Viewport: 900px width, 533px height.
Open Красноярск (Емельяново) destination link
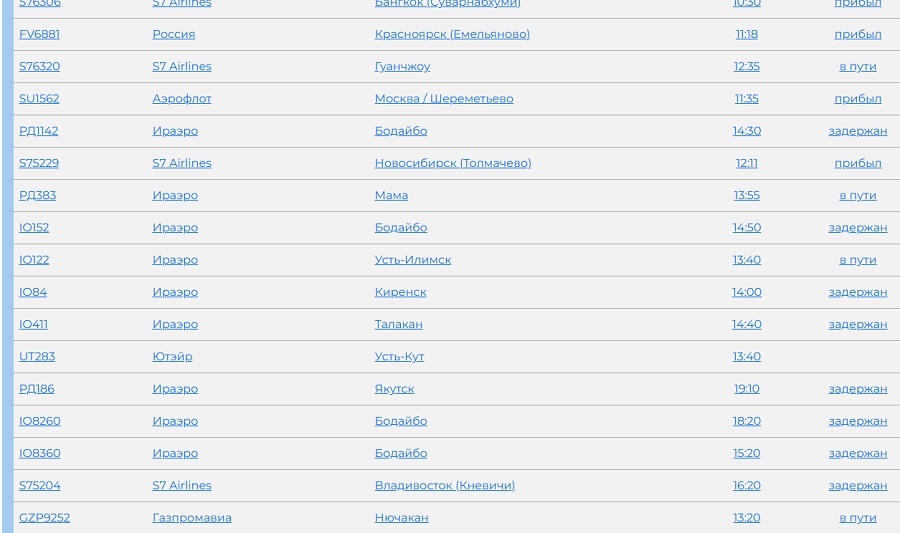pyautogui.click(x=452, y=34)
